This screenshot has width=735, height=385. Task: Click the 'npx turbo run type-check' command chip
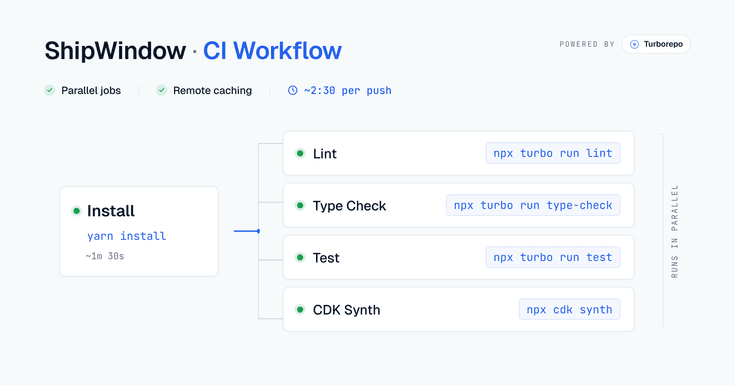pyautogui.click(x=533, y=205)
